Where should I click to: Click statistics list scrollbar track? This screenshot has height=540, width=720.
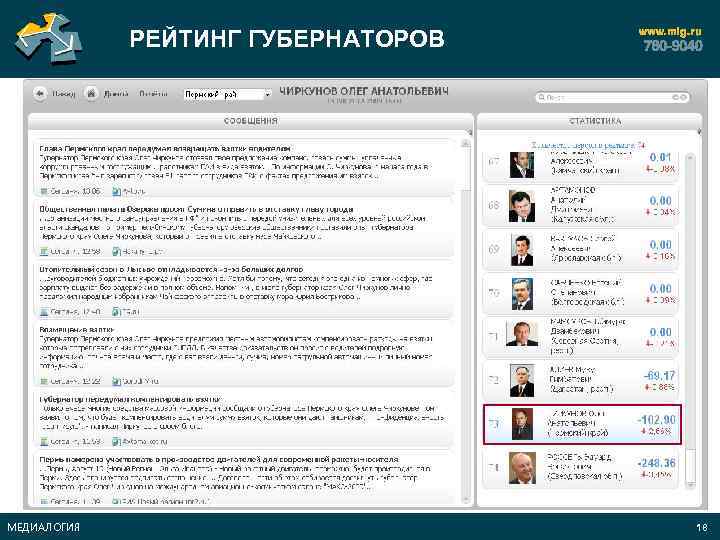690,303
